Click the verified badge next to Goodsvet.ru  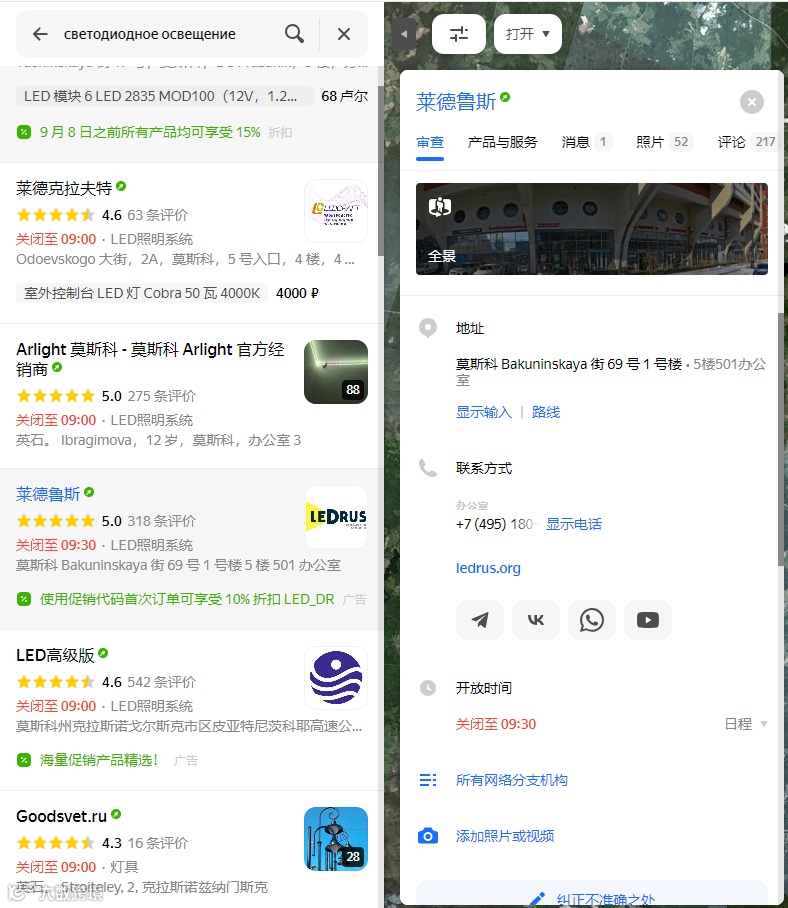(x=116, y=814)
